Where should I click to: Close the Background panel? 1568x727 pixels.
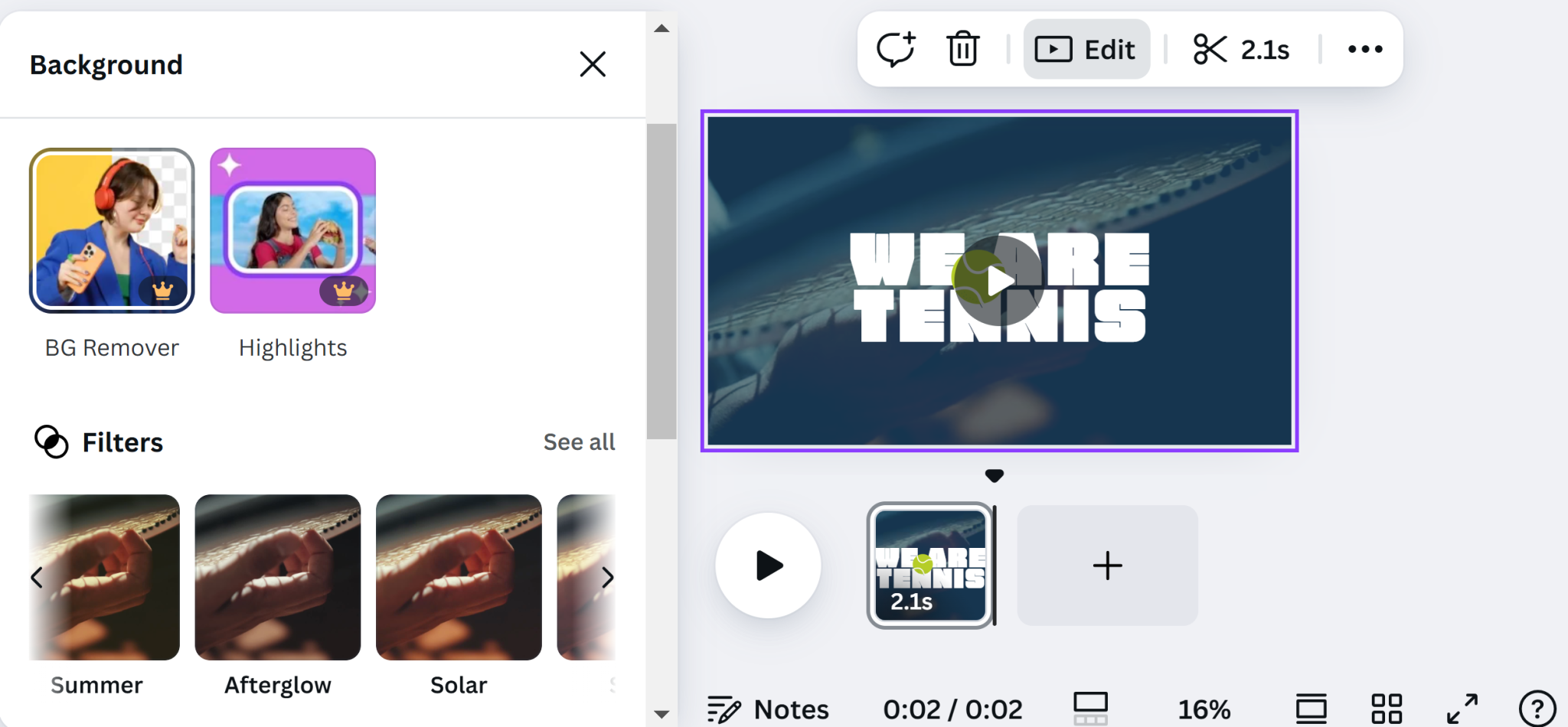593,64
